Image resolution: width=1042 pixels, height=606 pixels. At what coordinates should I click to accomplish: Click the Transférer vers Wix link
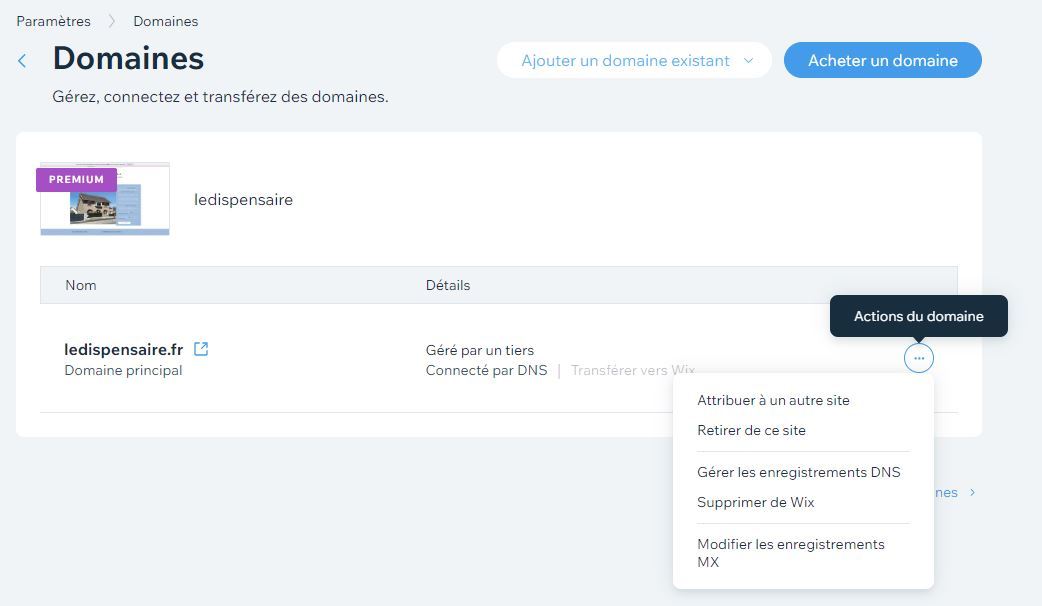click(632, 370)
